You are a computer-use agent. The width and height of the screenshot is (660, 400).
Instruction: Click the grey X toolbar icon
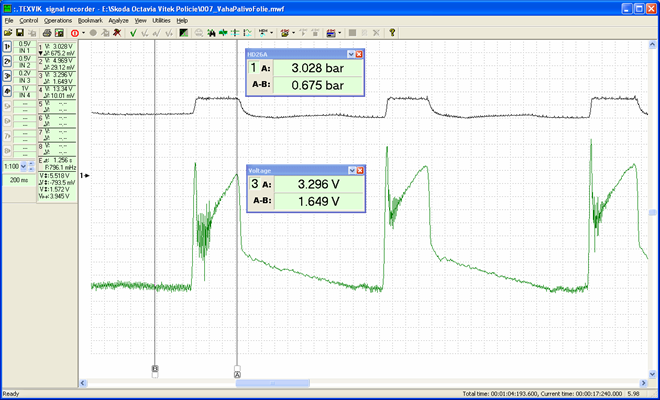point(377,33)
